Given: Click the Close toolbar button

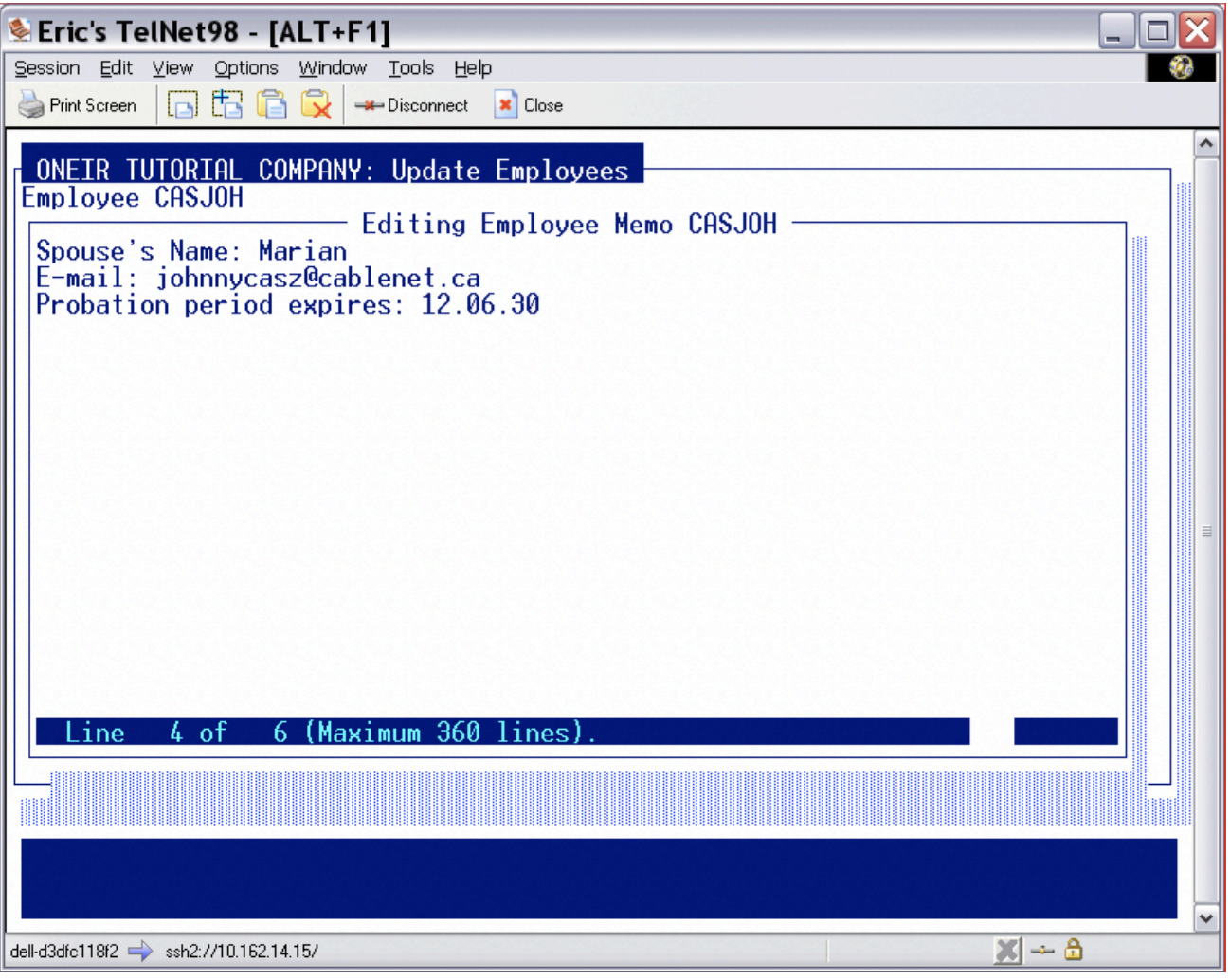Looking at the screenshot, I should pos(529,105).
